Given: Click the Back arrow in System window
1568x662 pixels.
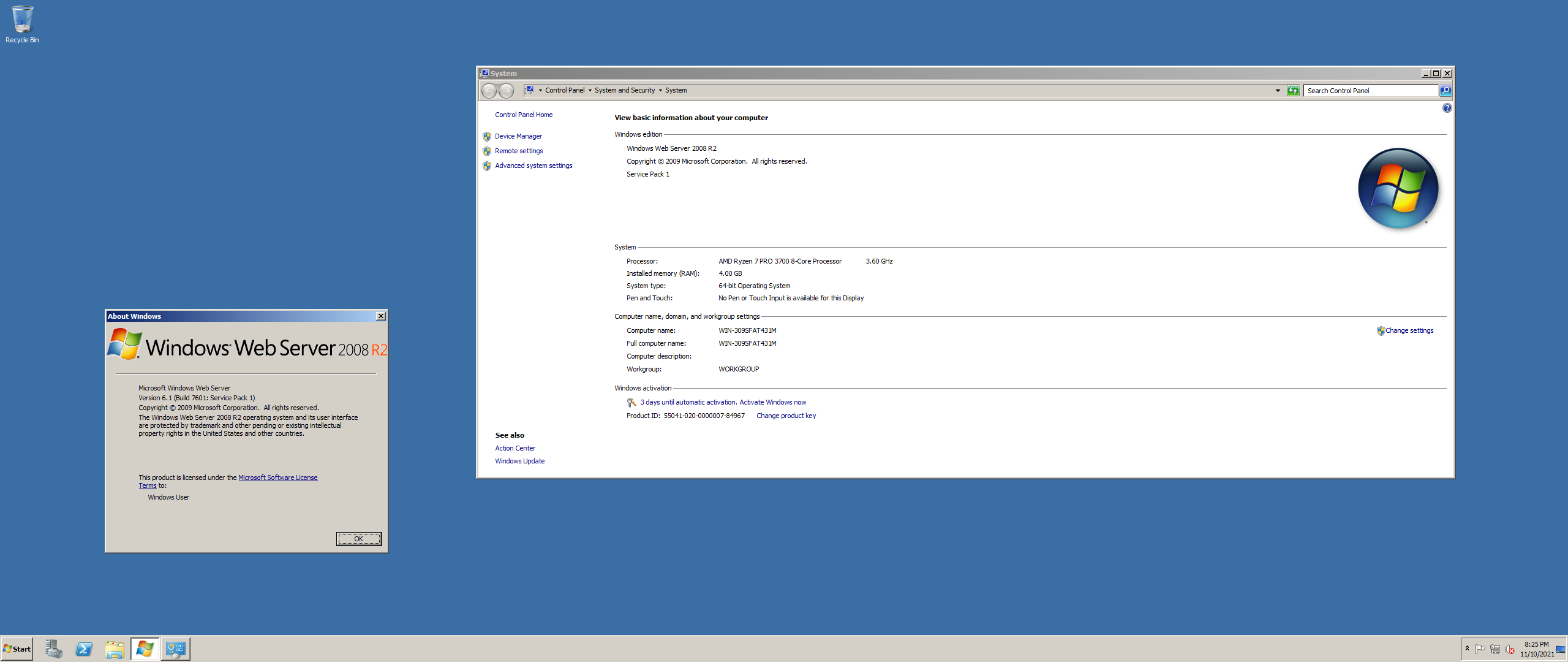Looking at the screenshot, I should 489,91.
